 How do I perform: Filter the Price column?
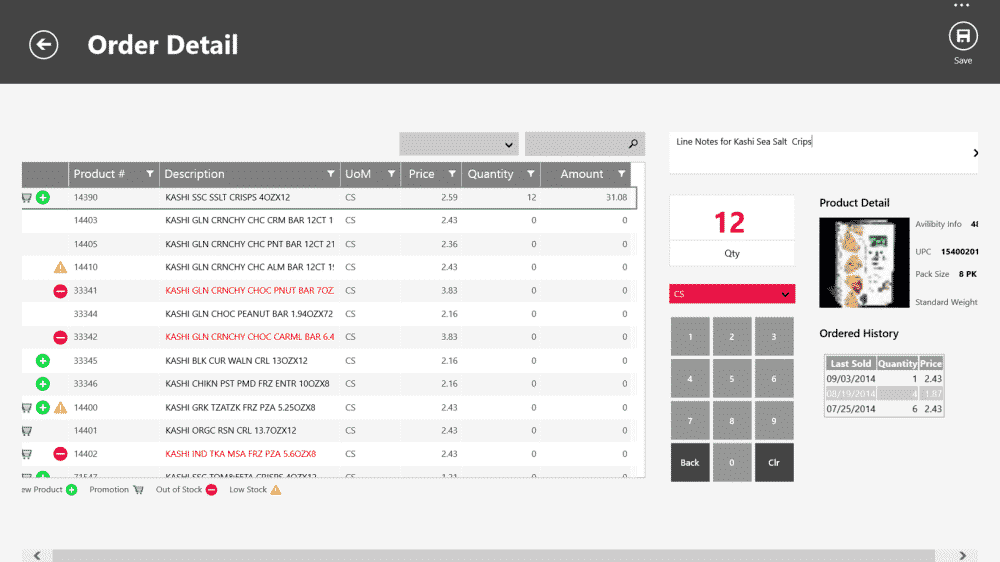tap(452, 174)
